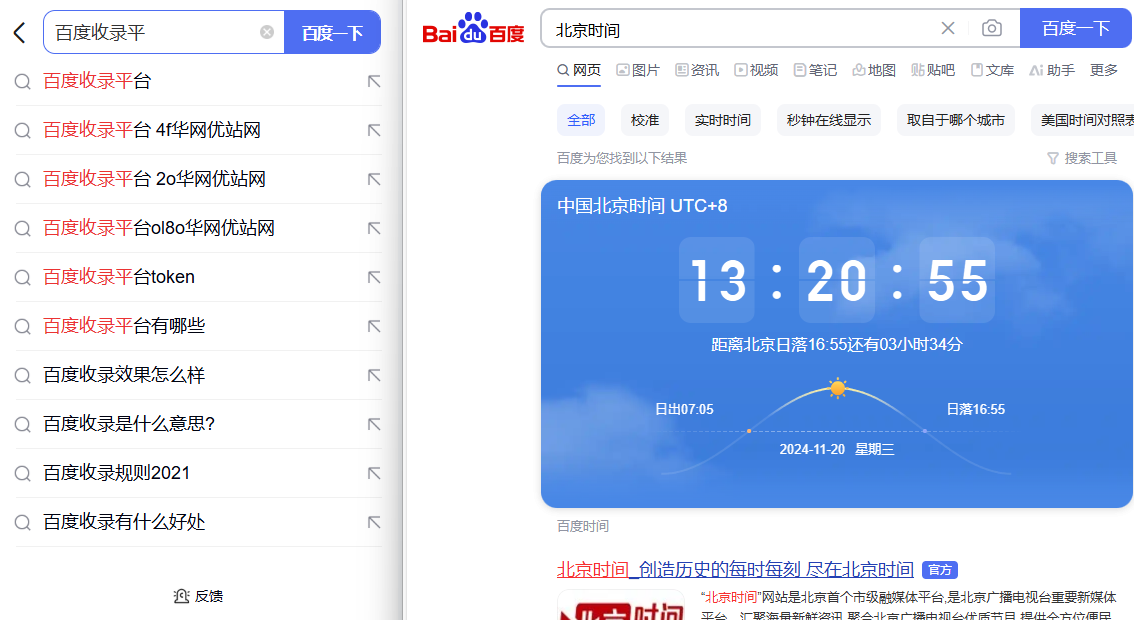Select suggestion 百度收录规则2021

click(198, 473)
